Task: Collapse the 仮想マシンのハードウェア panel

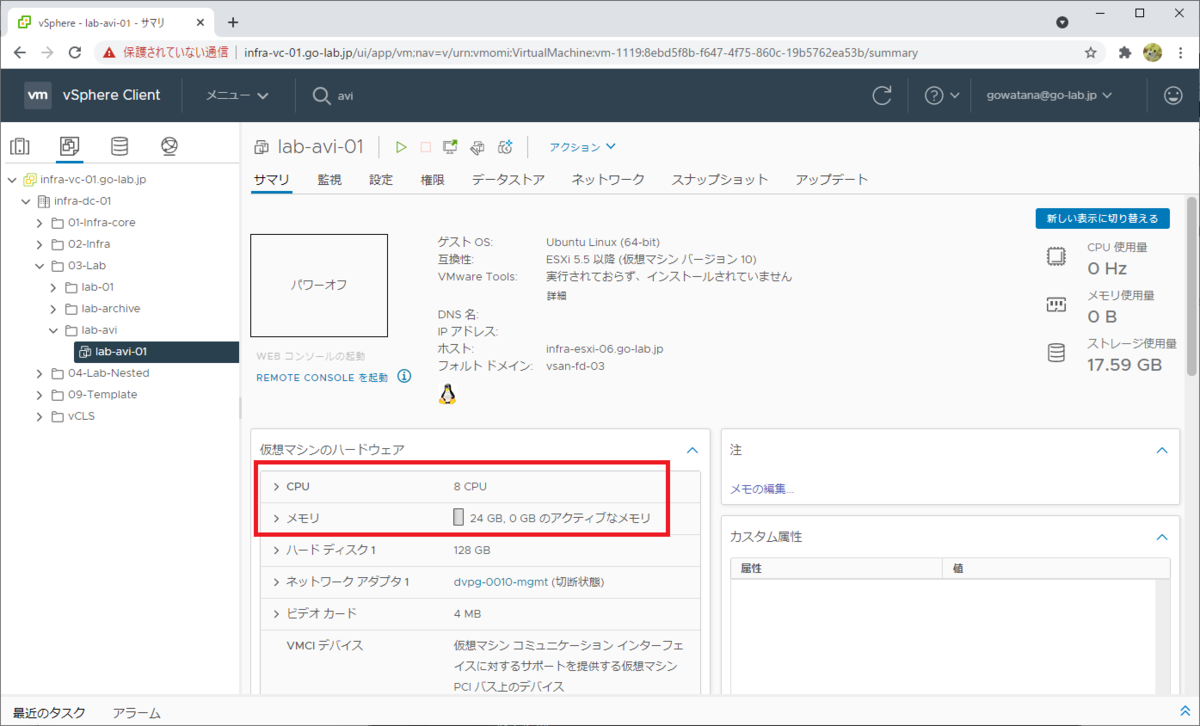Action: (x=692, y=451)
